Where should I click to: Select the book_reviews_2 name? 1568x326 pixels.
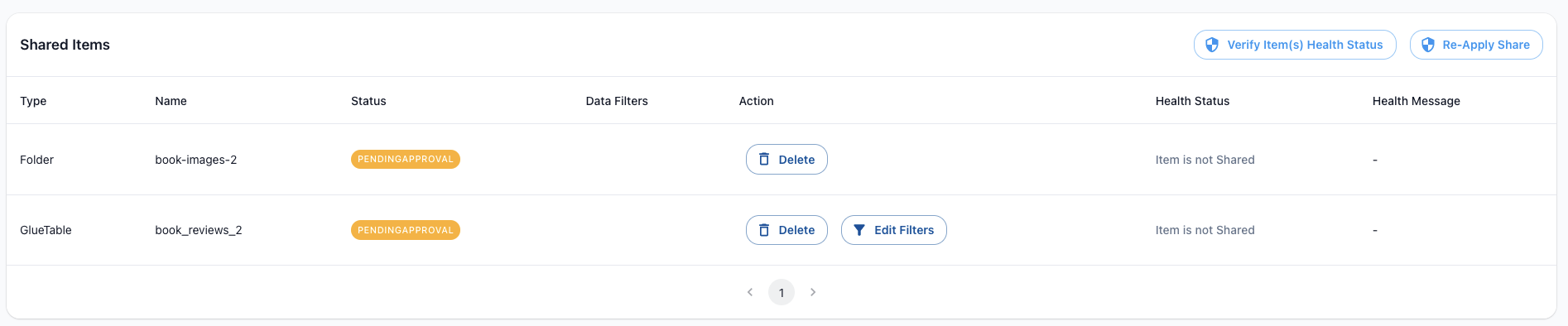point(199,230)
